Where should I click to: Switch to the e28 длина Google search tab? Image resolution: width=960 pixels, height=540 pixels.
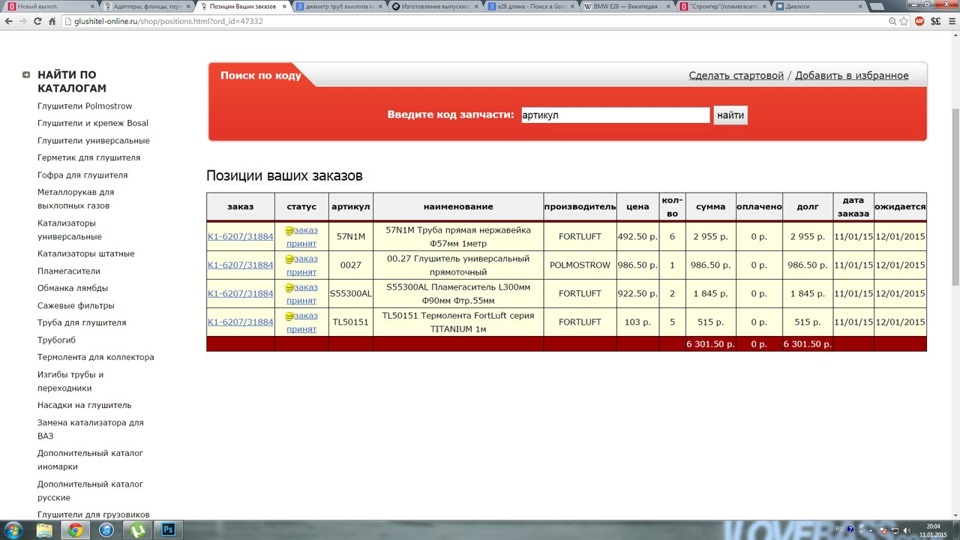coord(530,6)
